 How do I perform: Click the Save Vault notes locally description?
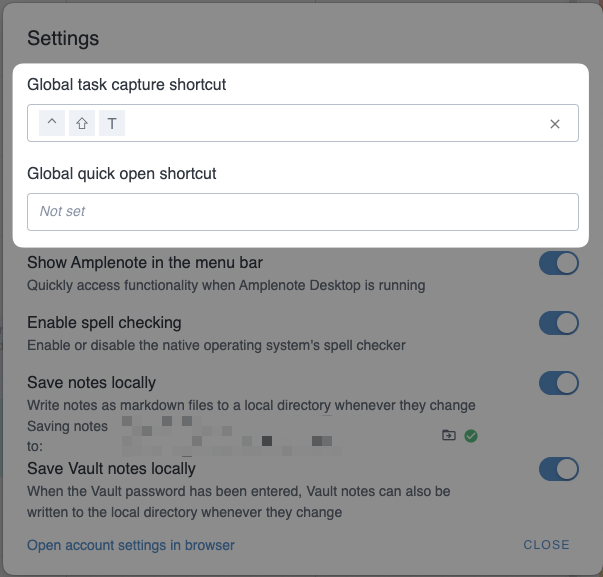pyautogui.click(x=238, y=502)
